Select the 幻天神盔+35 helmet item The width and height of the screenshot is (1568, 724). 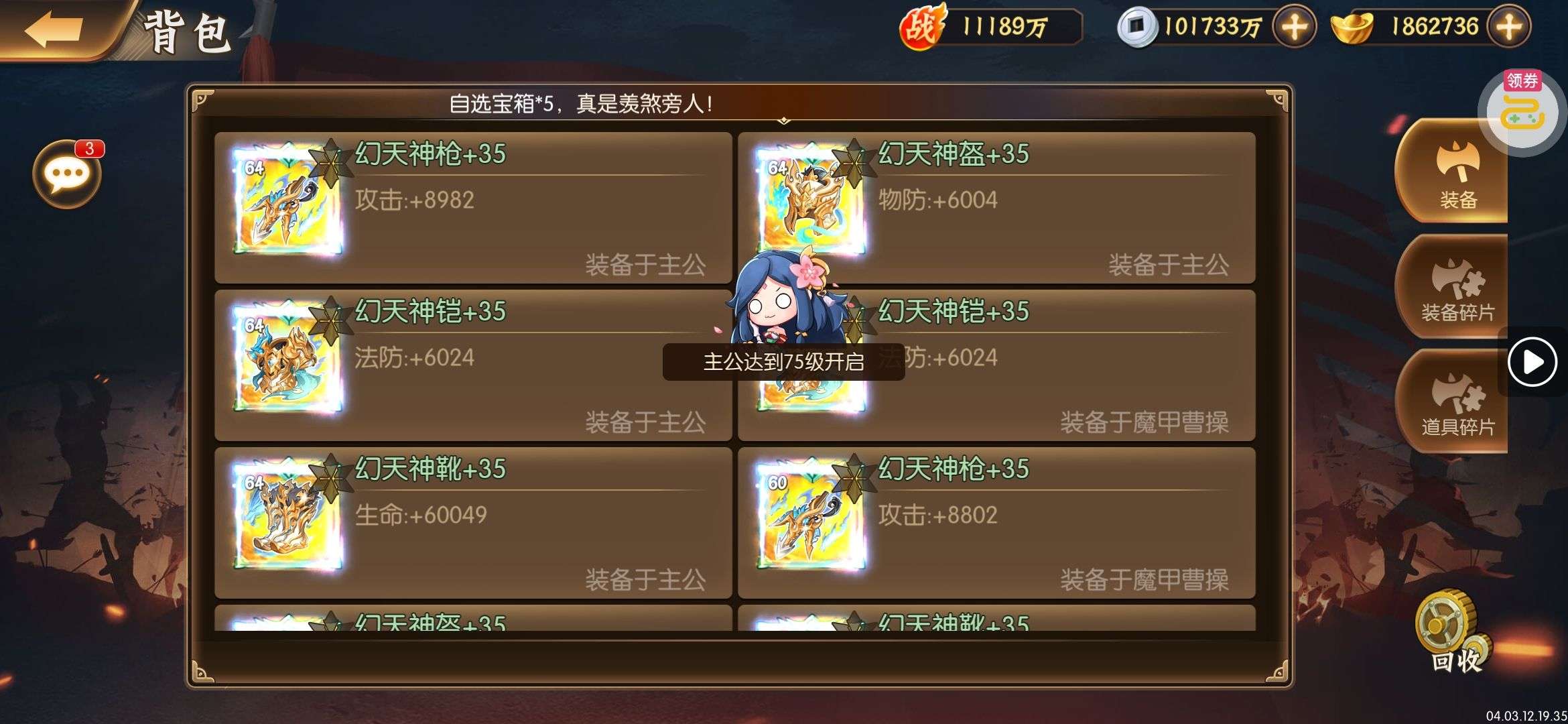[996, 208]
